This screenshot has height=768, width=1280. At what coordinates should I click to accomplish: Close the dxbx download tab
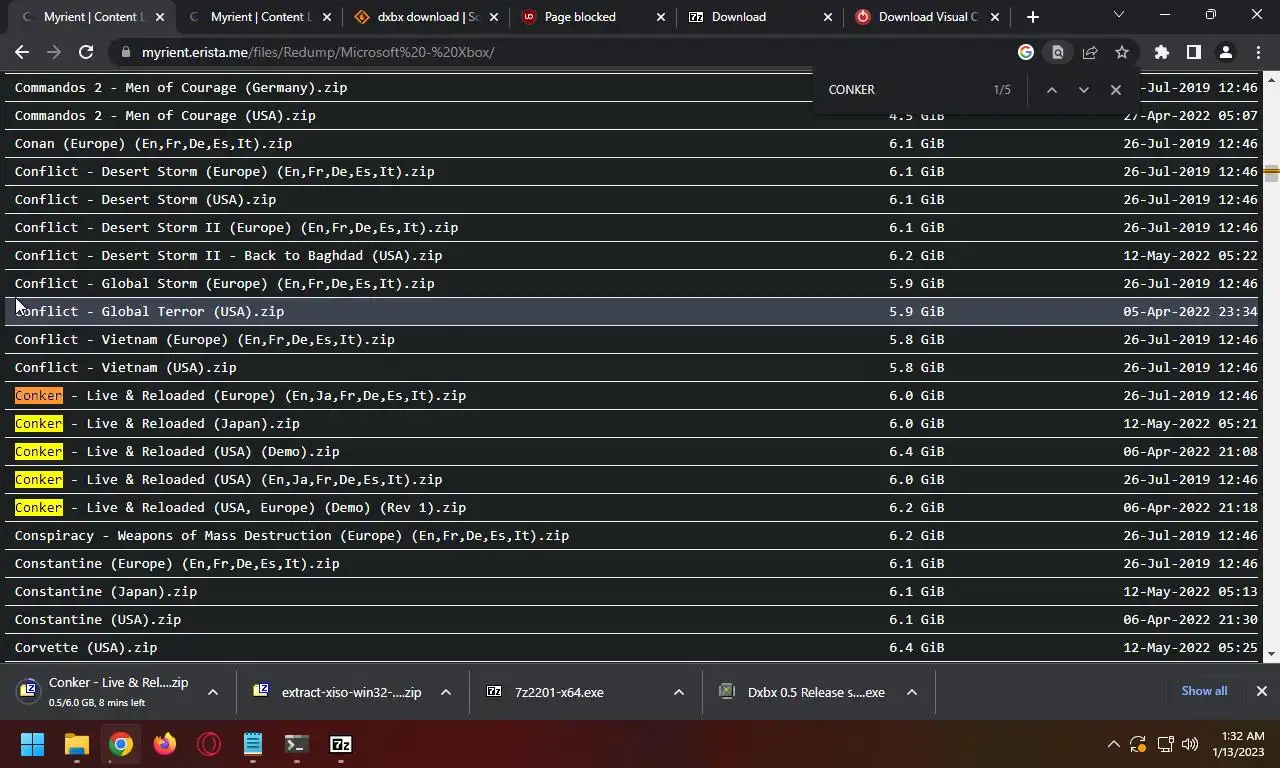(x=494, y=17)
